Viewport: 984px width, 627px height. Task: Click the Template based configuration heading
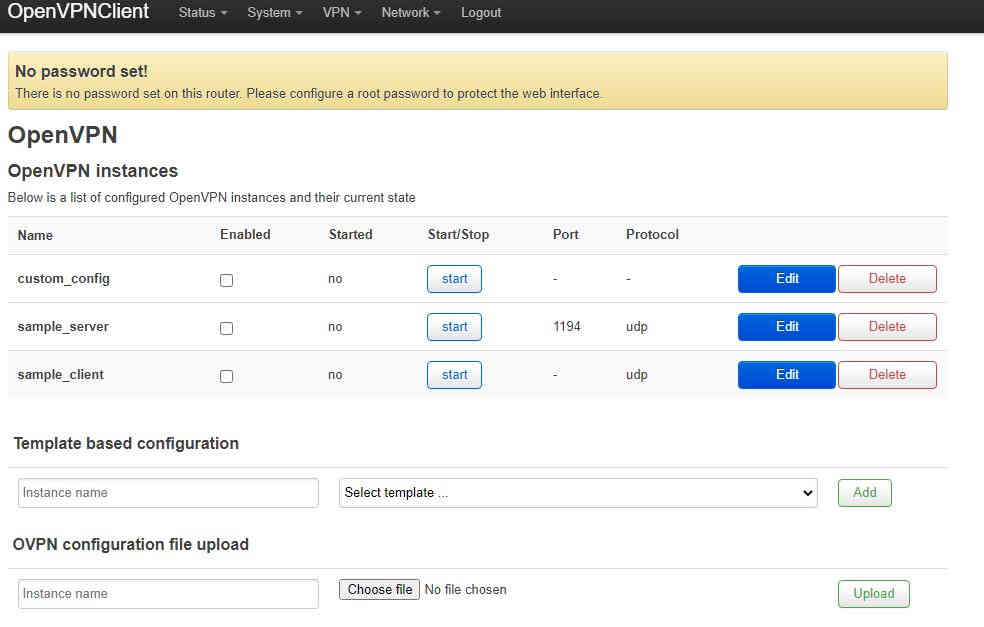click(126, 444)
